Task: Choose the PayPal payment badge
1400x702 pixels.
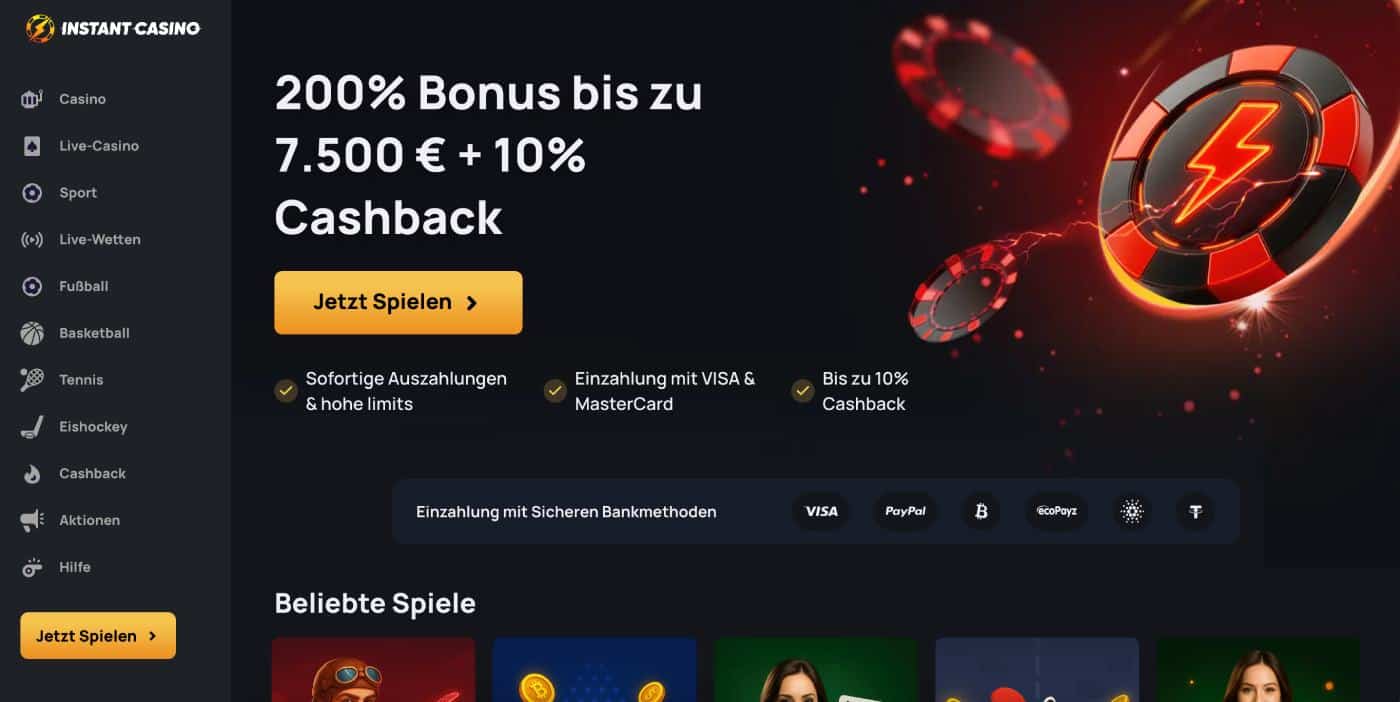Action: click(905, 511)
